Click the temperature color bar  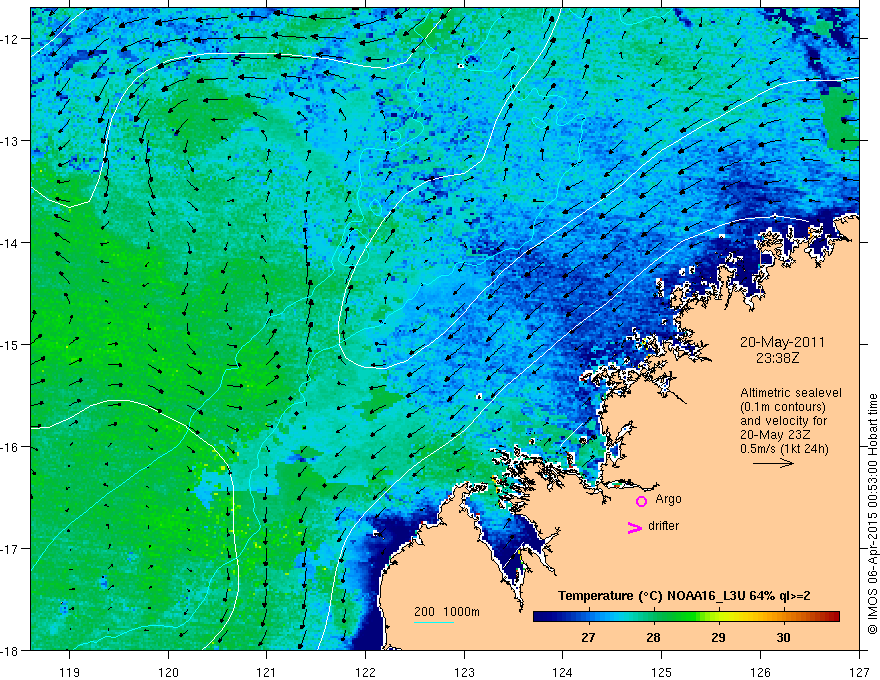[686, 617]
